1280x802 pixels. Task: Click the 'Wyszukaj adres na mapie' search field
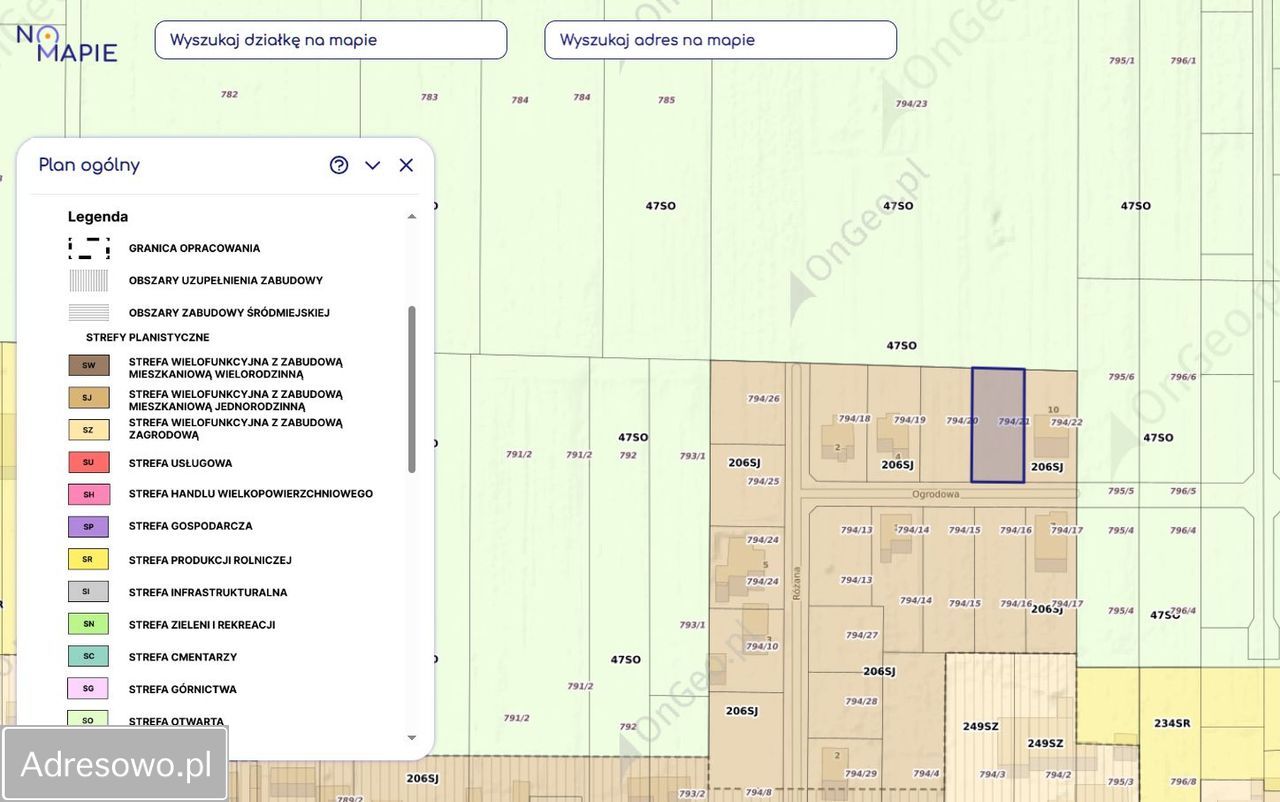[x=720, y=40]
